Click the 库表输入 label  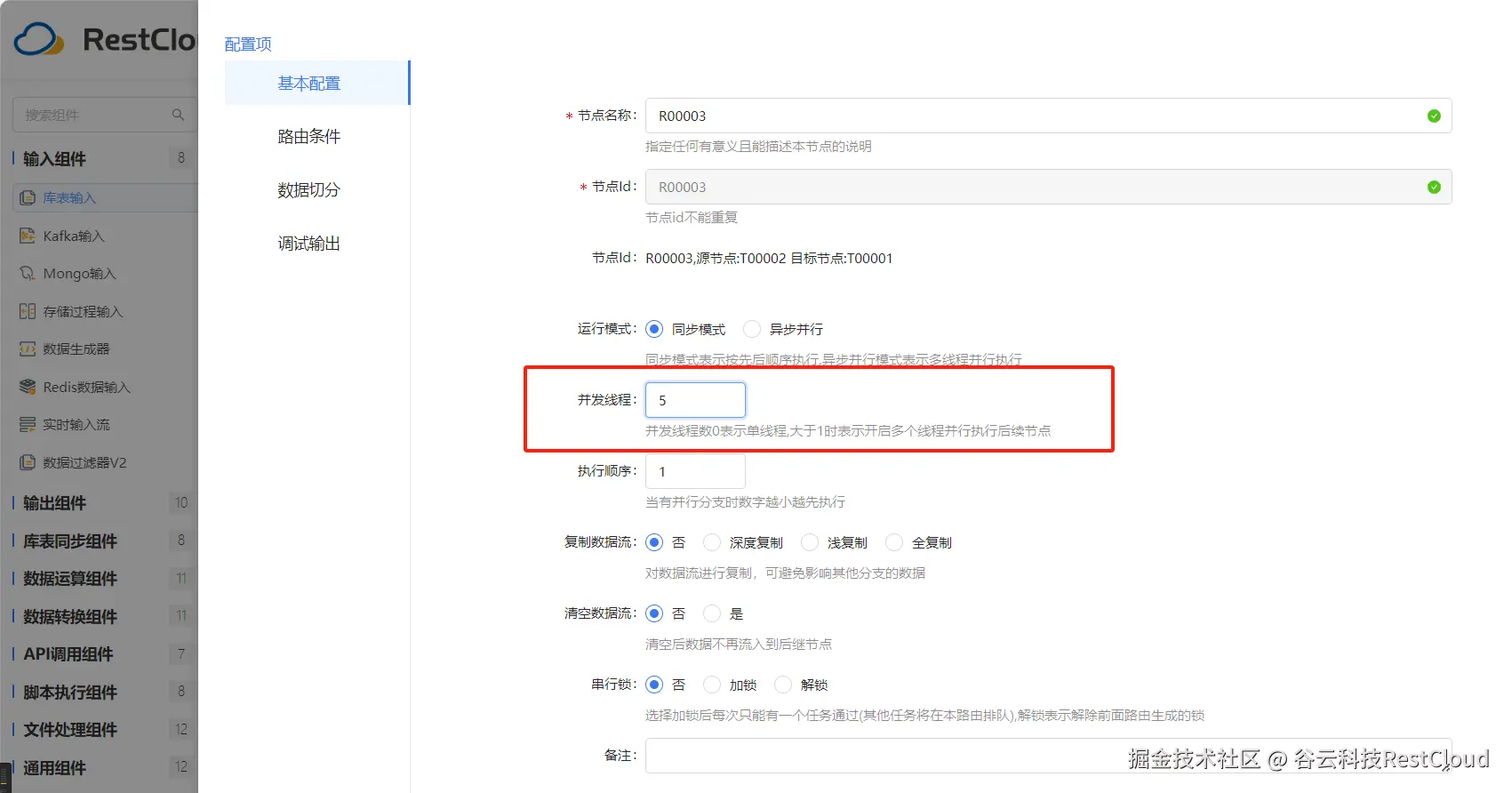[x=69, y=197]
